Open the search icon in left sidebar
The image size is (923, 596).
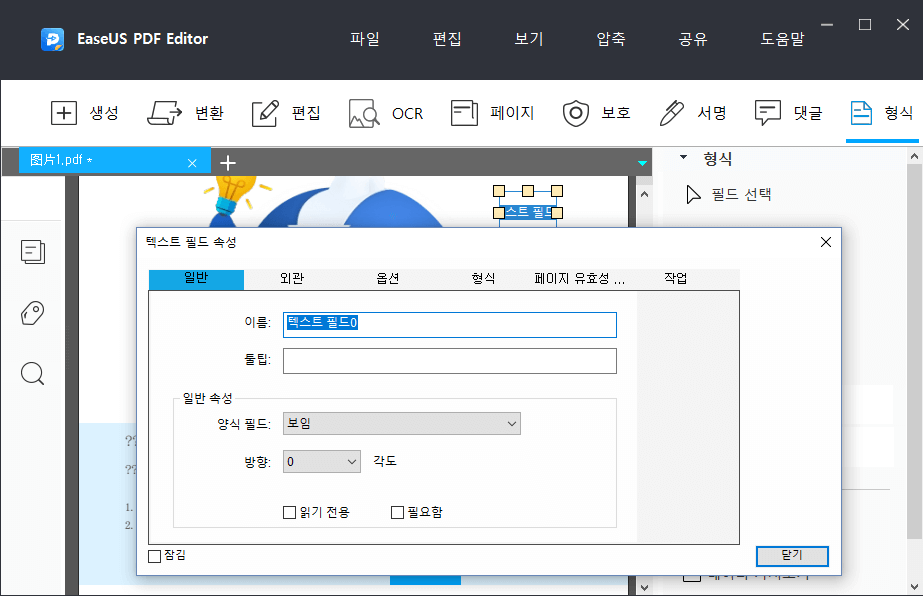[x=32, y=373]
